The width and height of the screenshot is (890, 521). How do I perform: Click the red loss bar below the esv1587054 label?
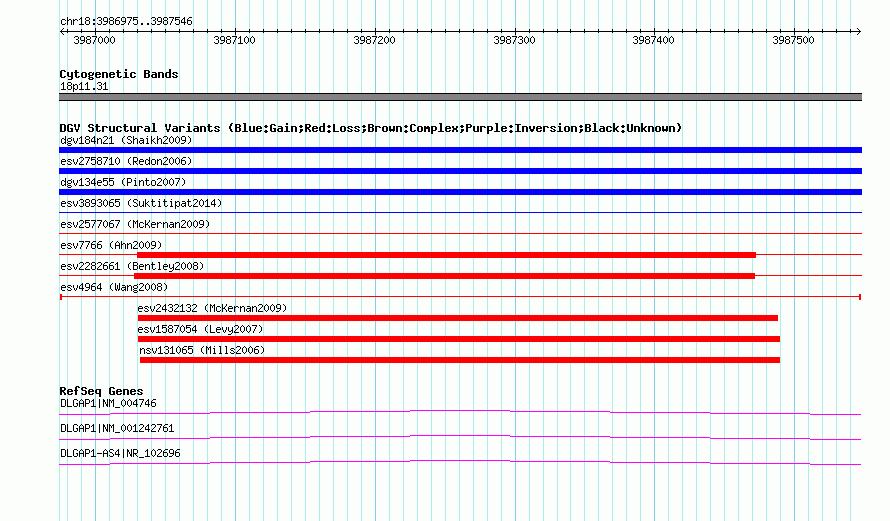pyautogui.click(x=459, y=339)
